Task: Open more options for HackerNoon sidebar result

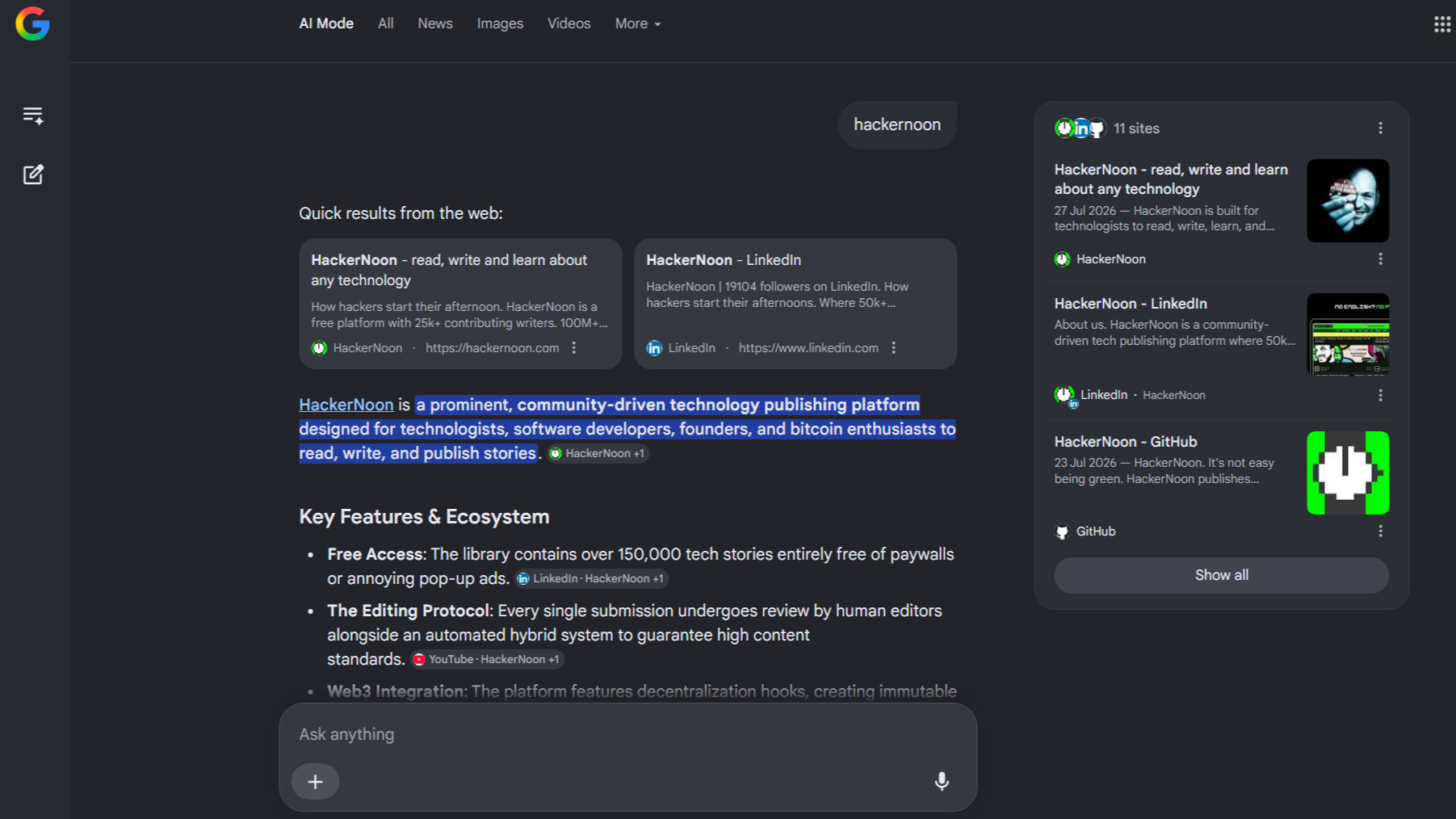Action: [1380, 259]
